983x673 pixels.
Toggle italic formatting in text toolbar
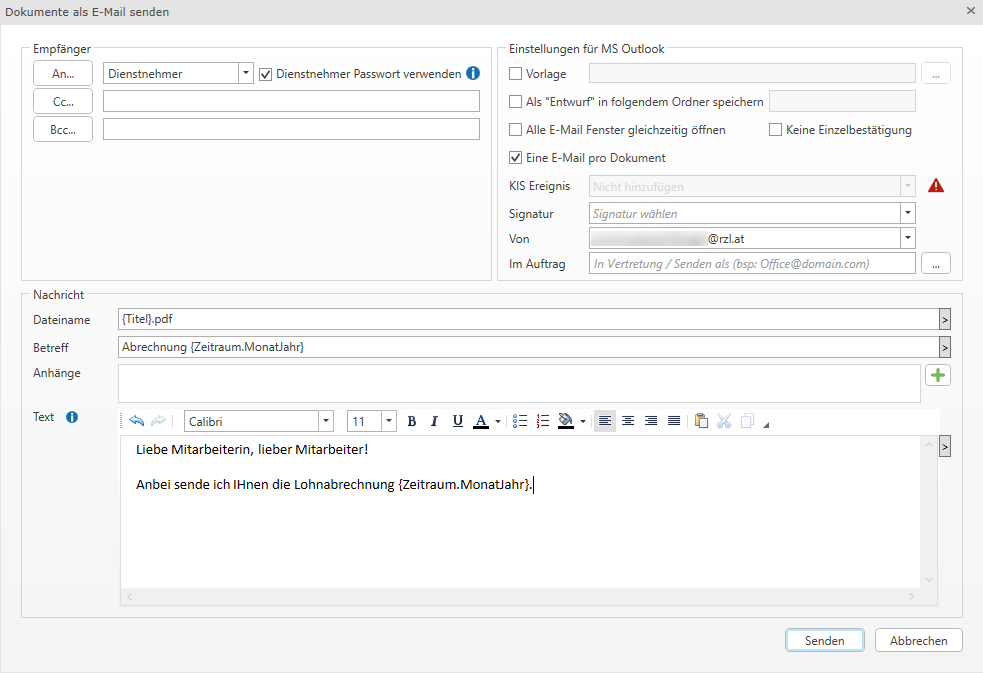[x=434, y=422]
